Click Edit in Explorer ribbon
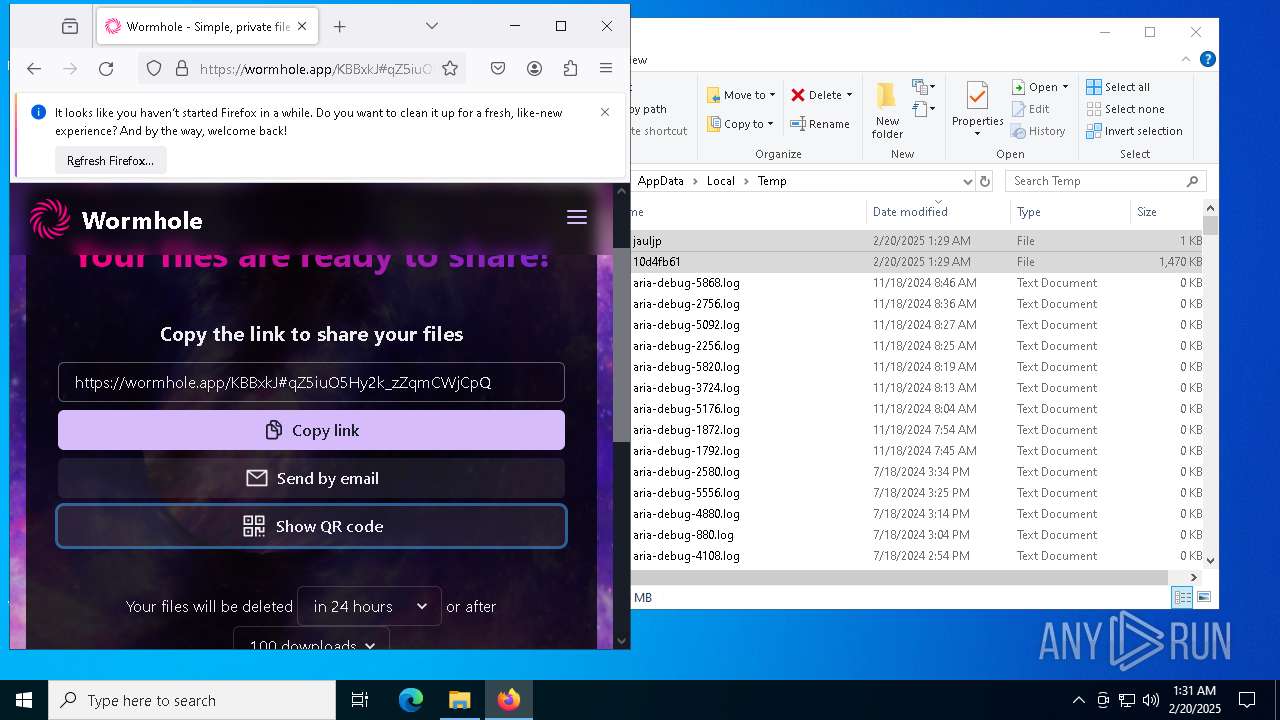Screen dimensions: 1280x720 tap(1031, 109)
